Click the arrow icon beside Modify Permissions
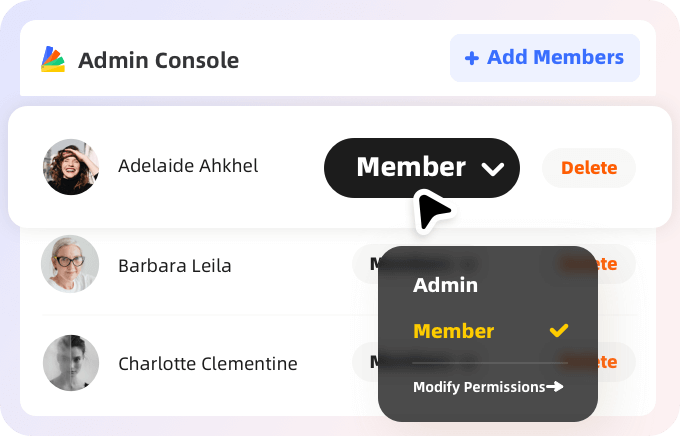The image size is (680, 436). coord(555,386)
